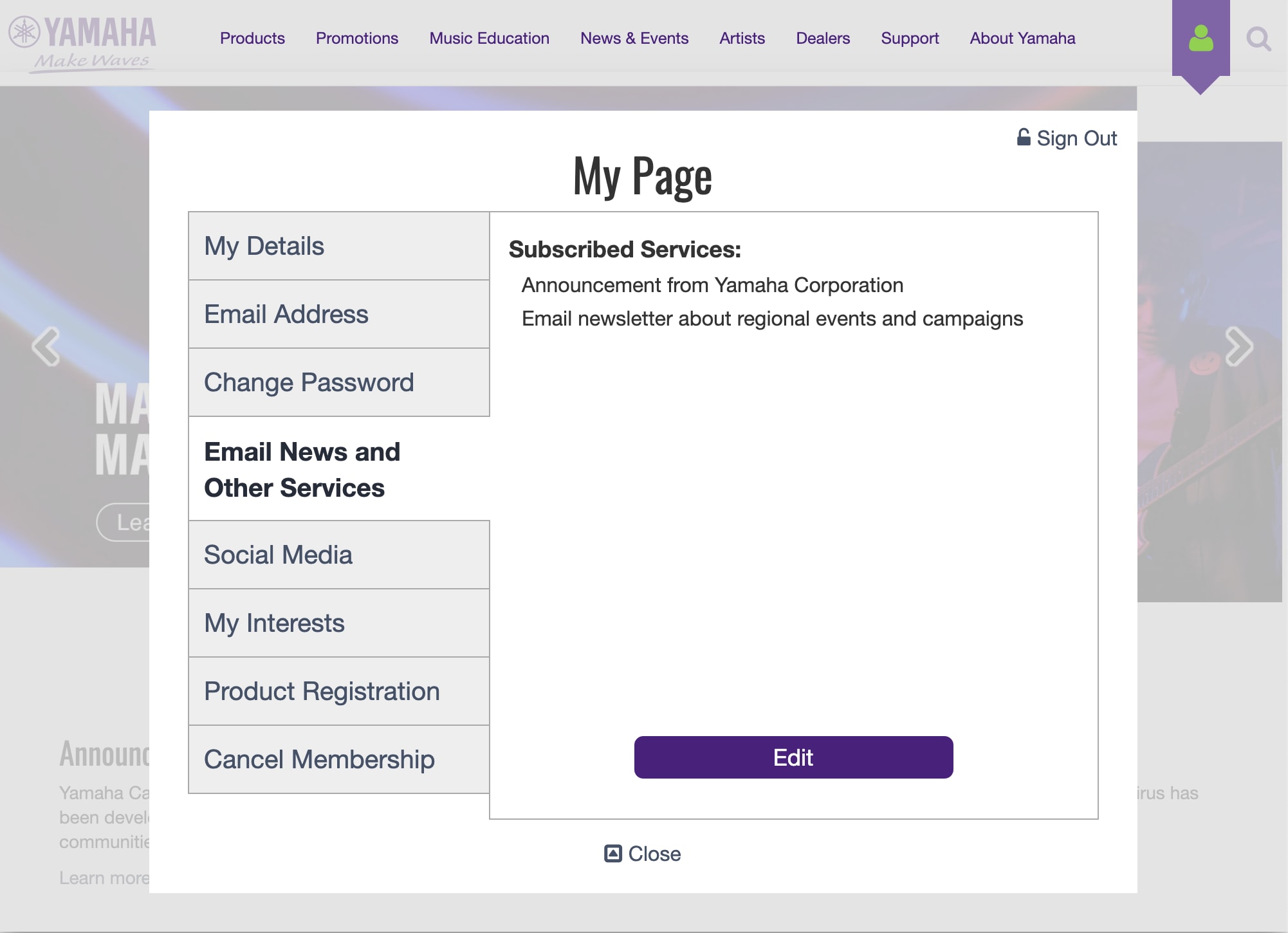Click the close/upload icon near Close button
Viewport: 1288px width, 933px height.
point(613,853)
